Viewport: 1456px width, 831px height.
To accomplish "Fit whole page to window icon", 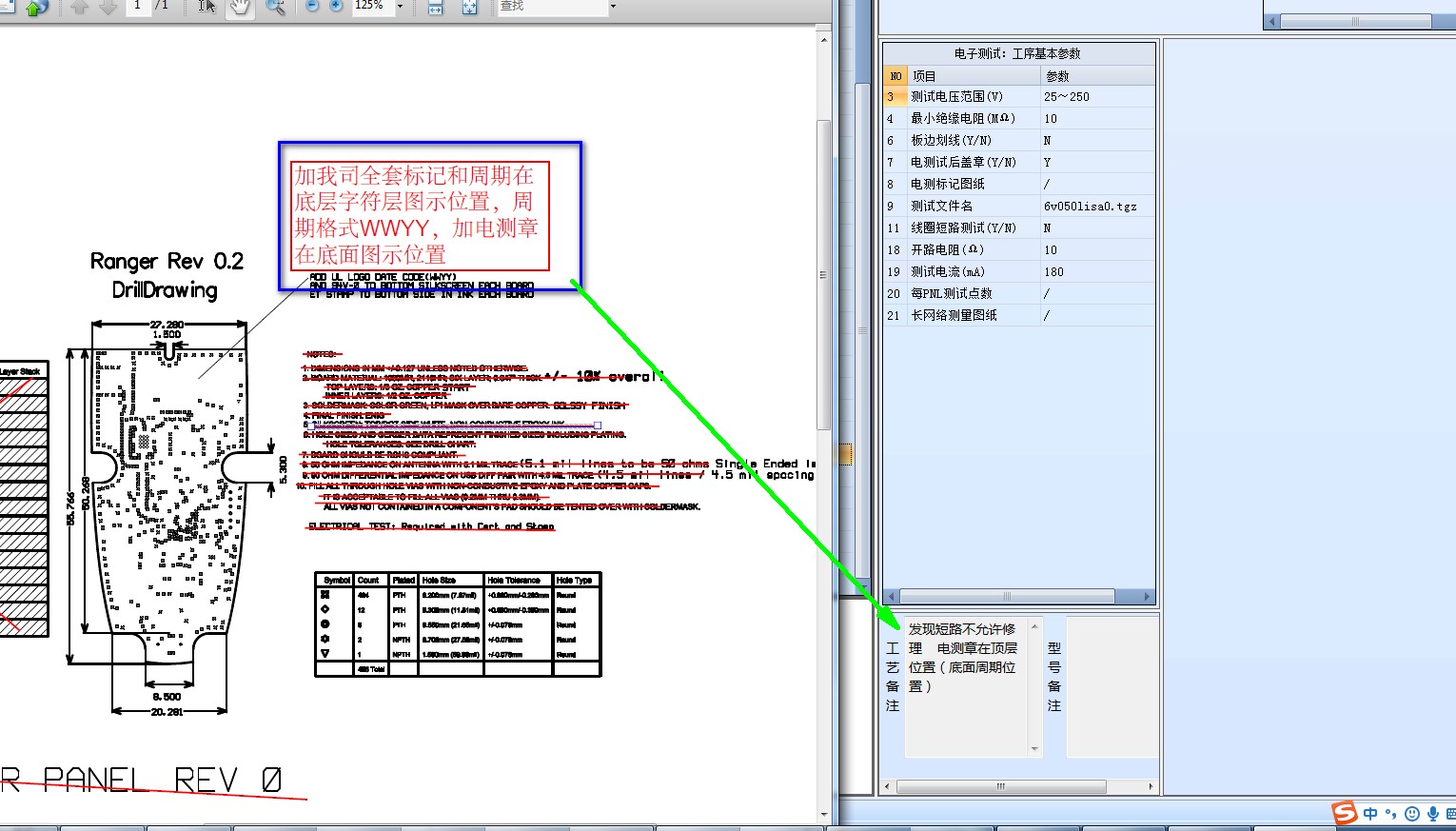I will [x=469, y=7].
